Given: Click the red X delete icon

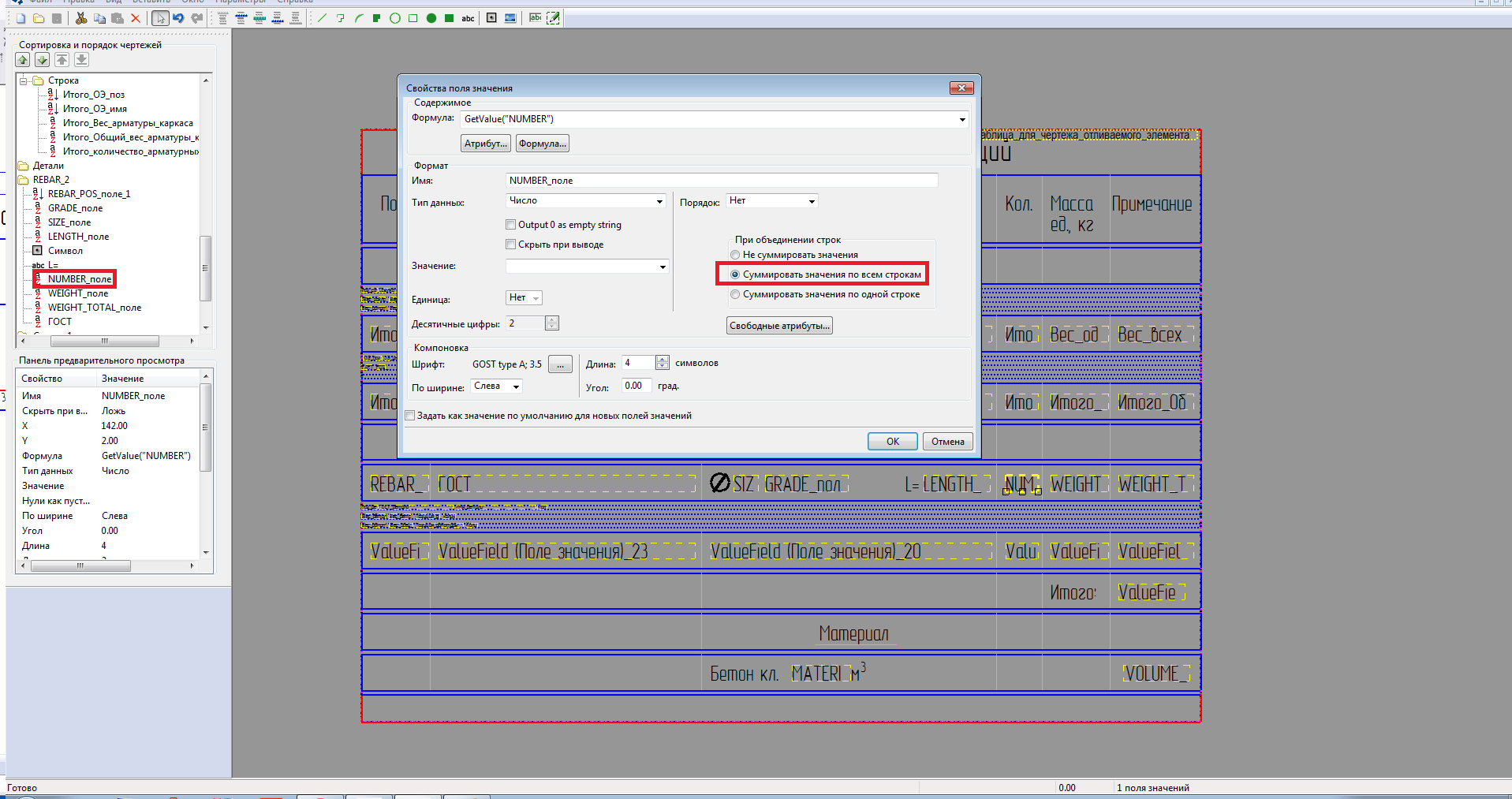Looking at the screenshot, I should (136, 18).
